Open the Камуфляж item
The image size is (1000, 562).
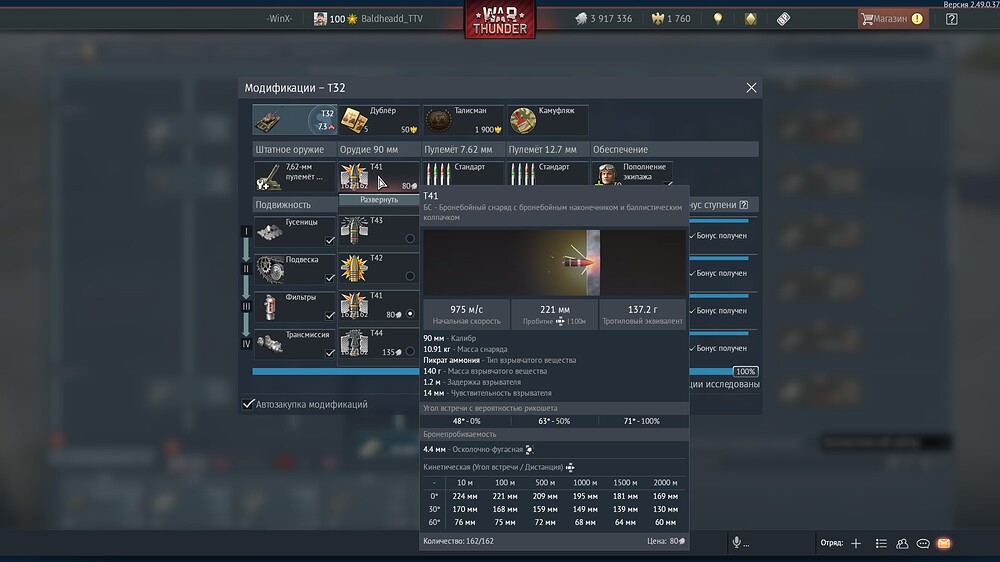pos(547,121)
